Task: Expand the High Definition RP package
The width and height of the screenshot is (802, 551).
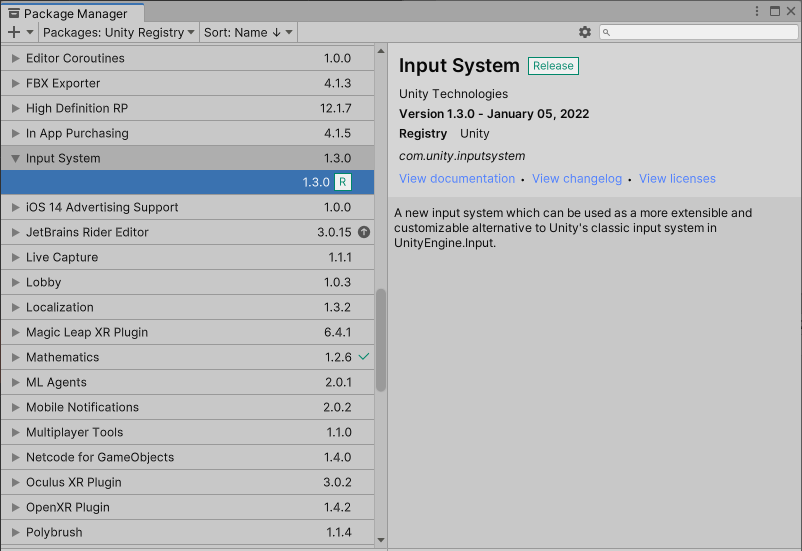Action: [15, 108]
